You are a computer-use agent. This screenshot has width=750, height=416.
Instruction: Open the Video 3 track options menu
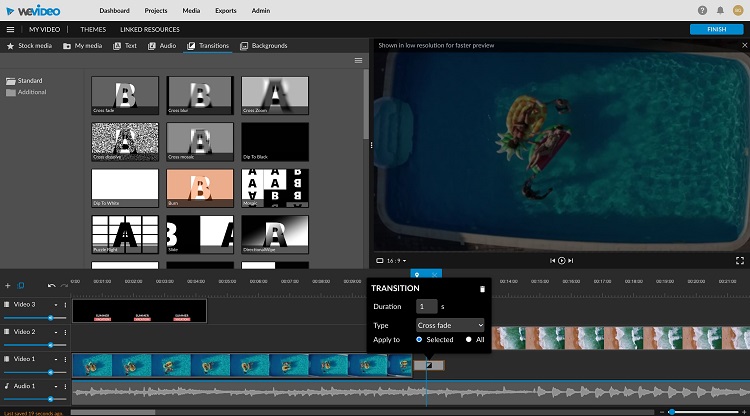66,304
